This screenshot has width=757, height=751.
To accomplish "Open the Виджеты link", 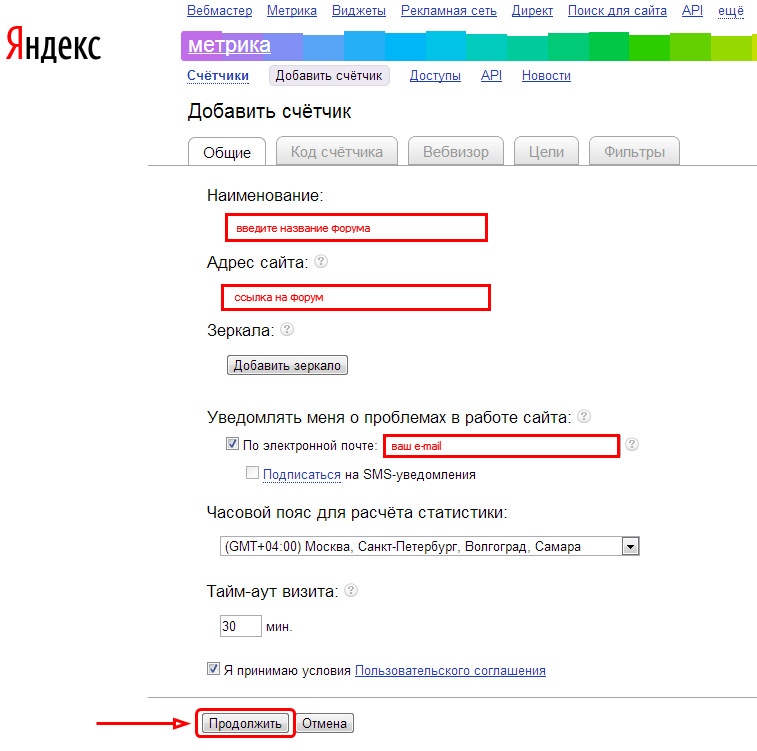I will click(x=359, y=11).
